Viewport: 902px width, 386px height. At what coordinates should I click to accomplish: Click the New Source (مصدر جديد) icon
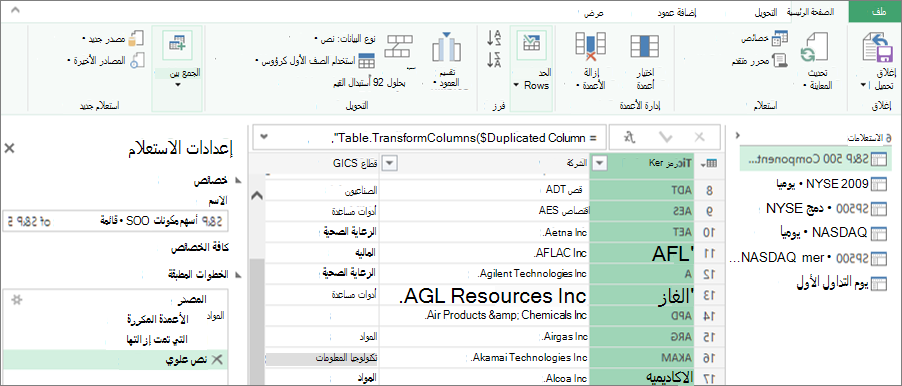[x=135, y=39]
